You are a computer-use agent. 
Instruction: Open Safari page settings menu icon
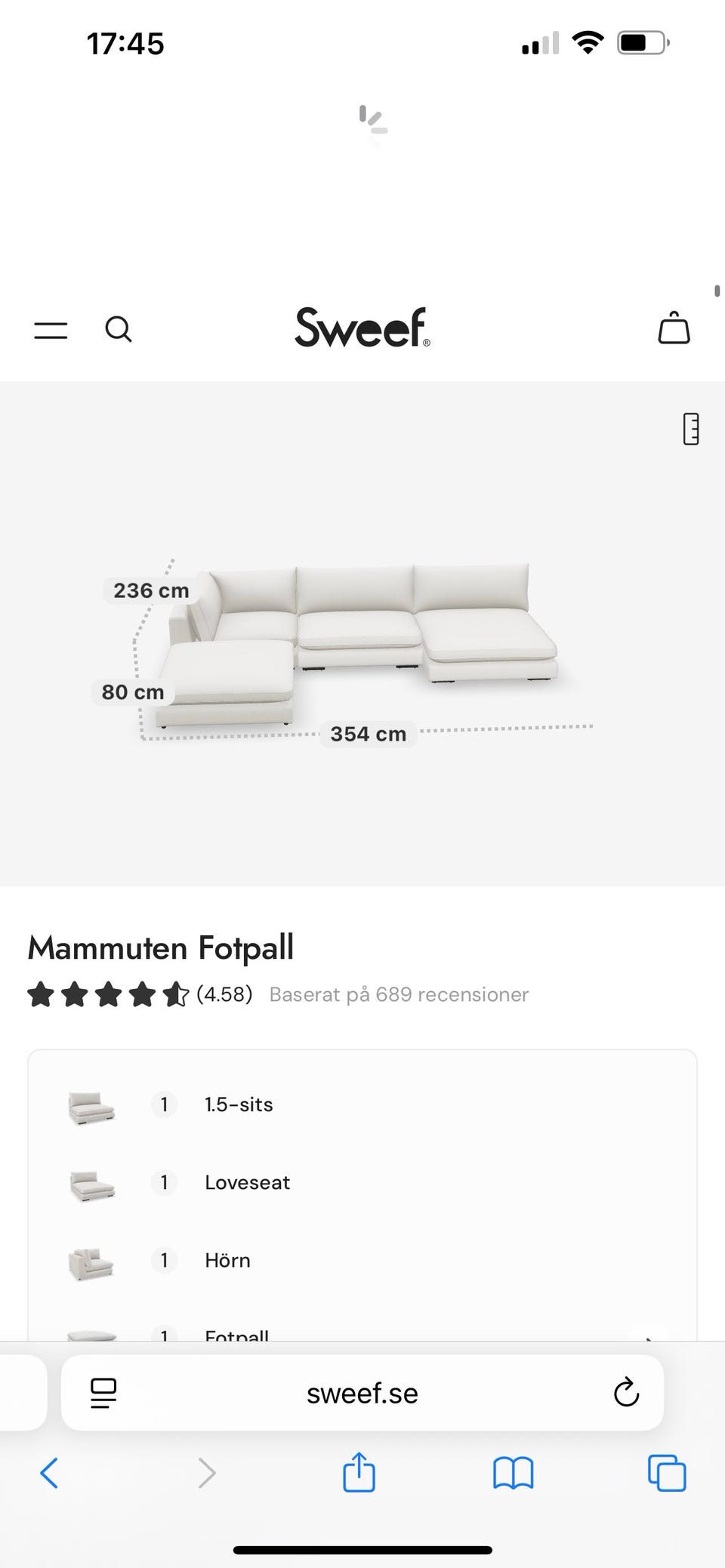tap(103, 1393)
